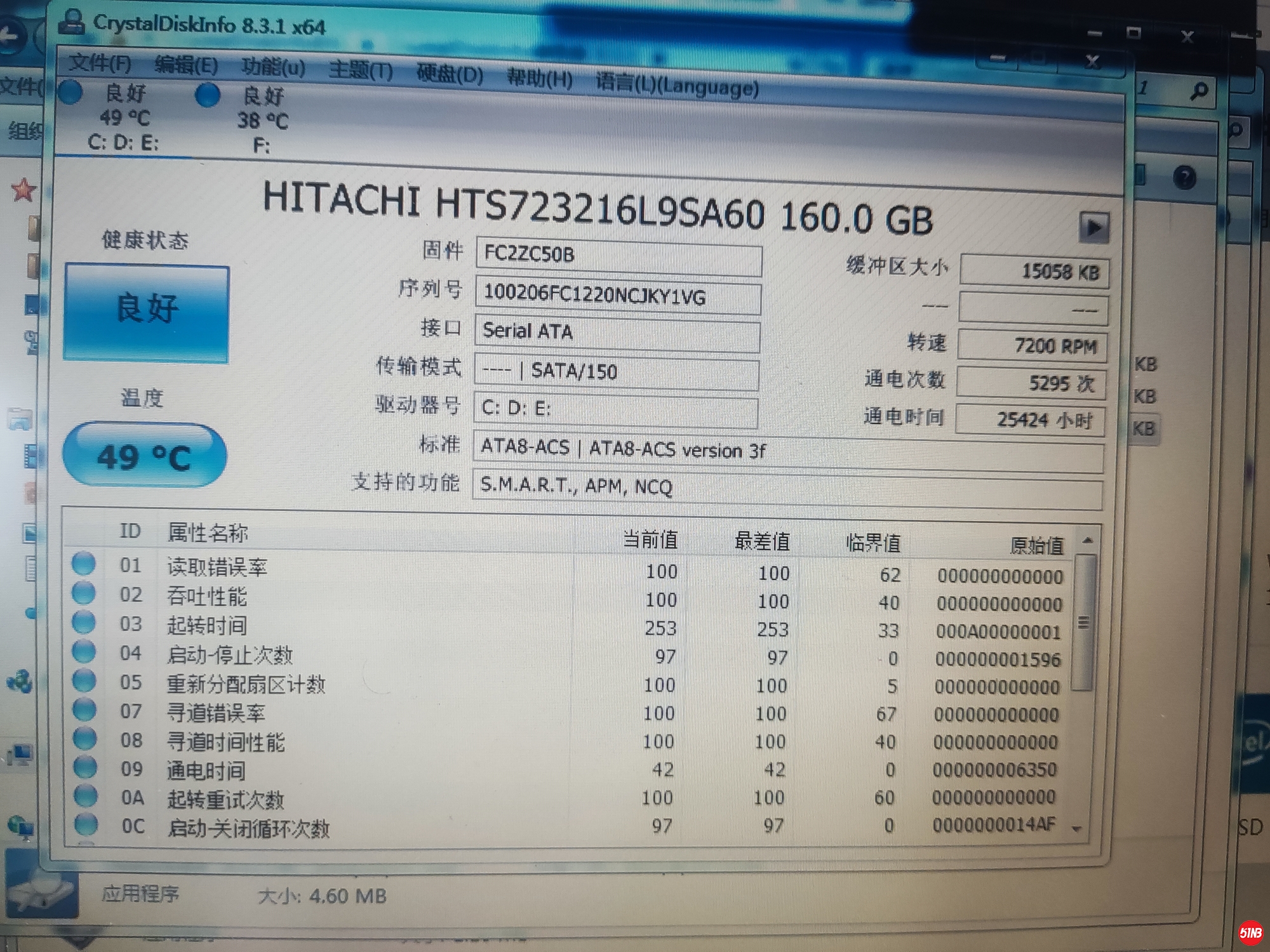
Task: Click the 49 °C temperature button
Action: (x=145, y=455)
